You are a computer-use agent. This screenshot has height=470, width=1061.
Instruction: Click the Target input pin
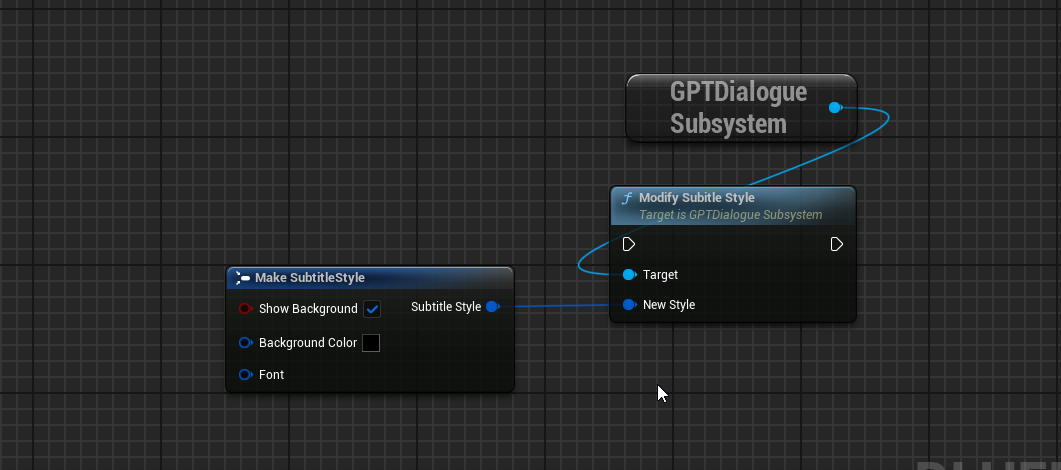(629, 275)
